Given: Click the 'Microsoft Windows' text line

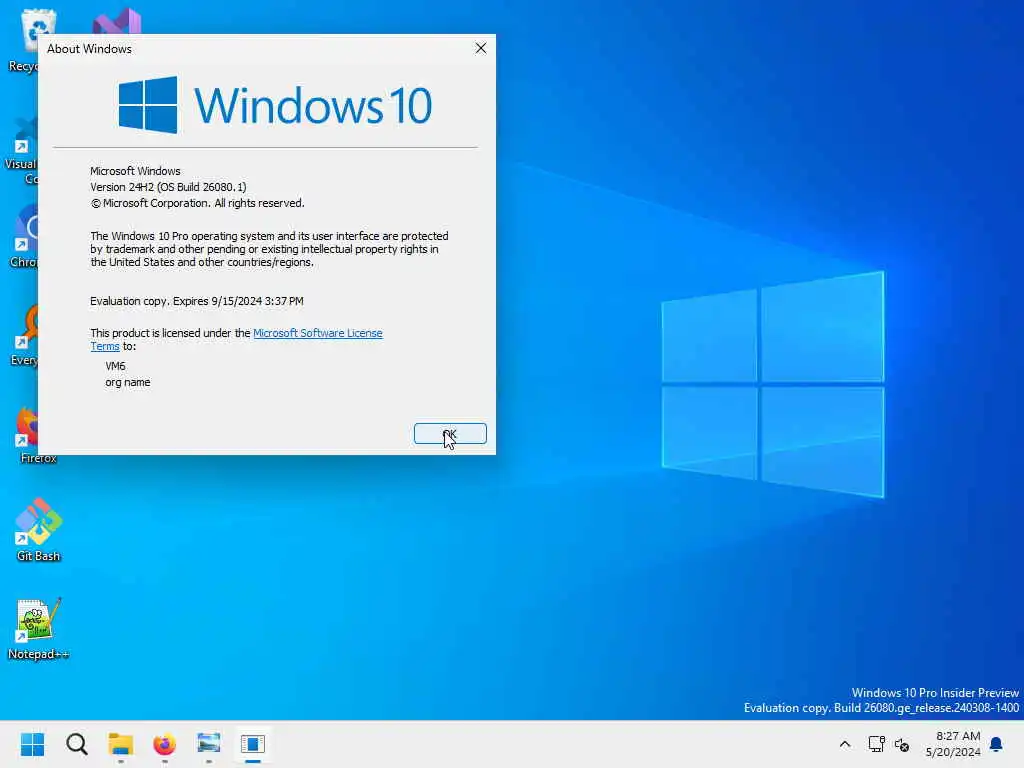Looking at the screenshot, I should (x=135, y=170).
